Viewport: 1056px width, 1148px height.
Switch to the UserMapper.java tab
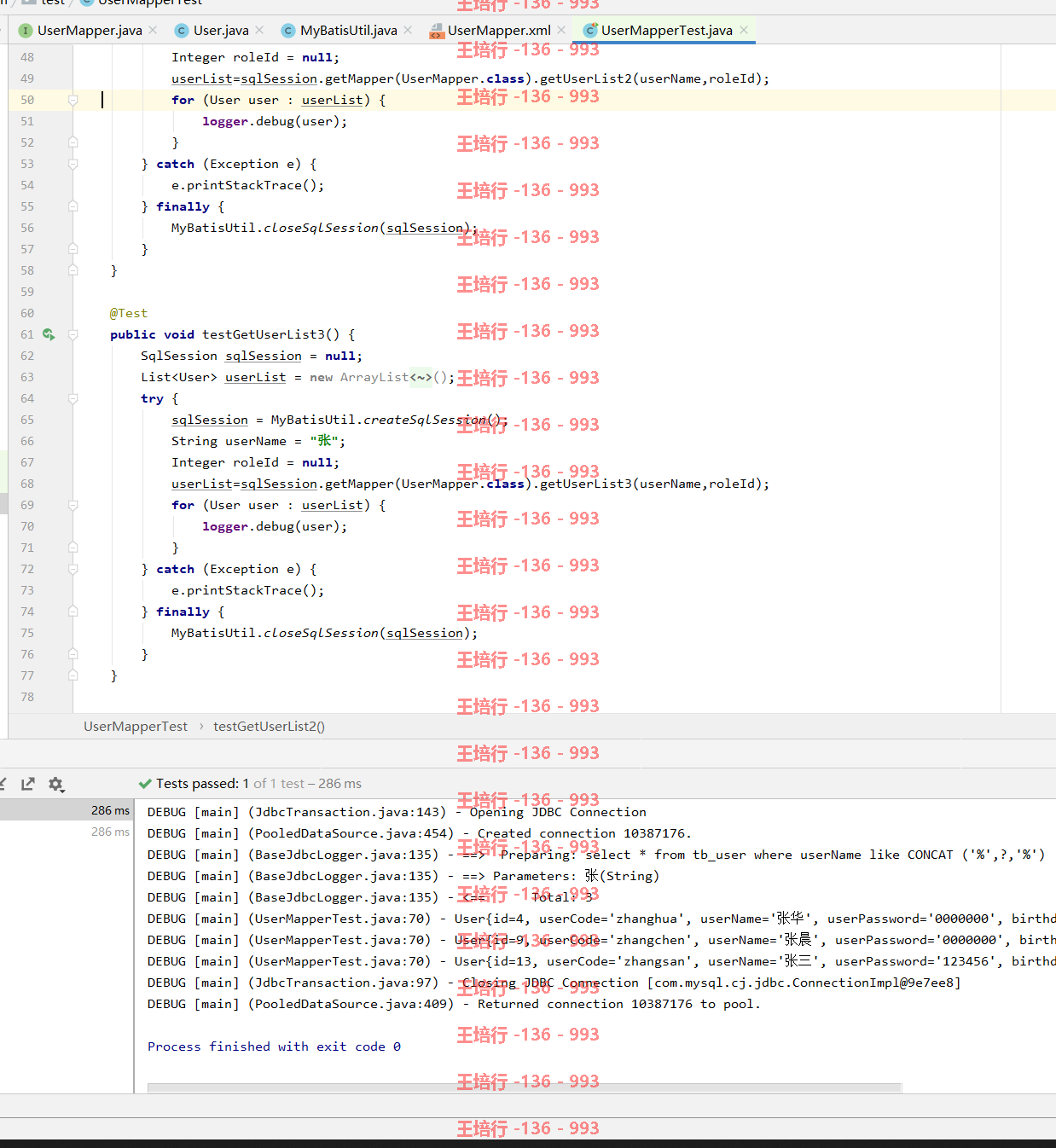point(90,31)
